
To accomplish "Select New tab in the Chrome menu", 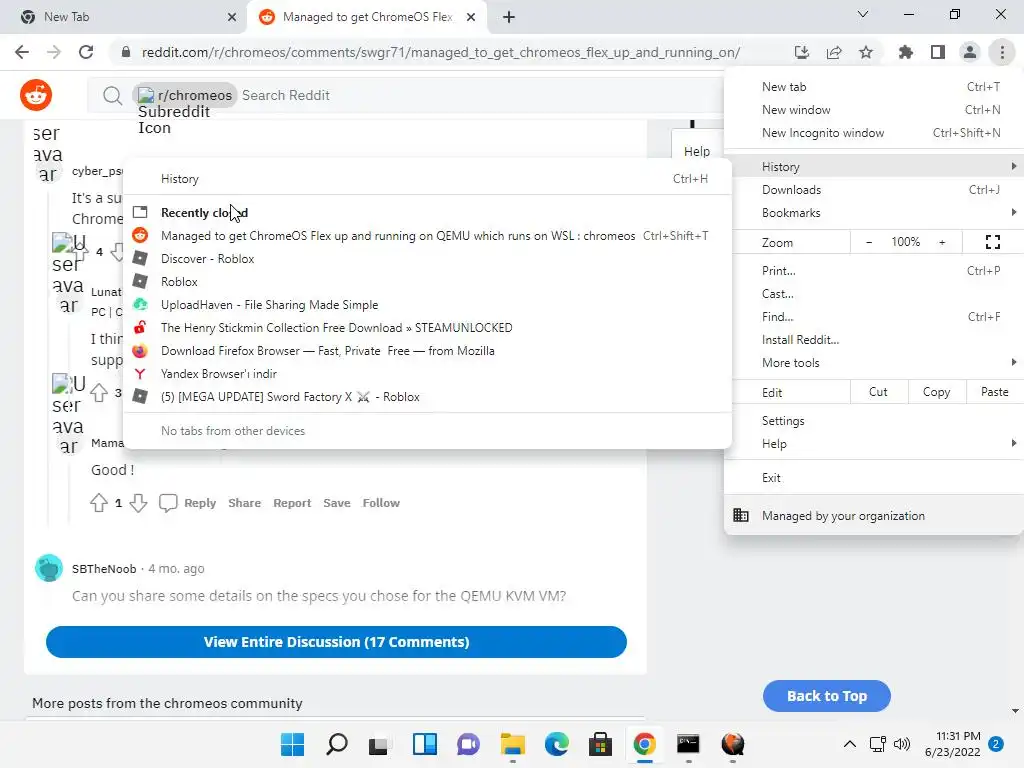I will pos(873,87).
